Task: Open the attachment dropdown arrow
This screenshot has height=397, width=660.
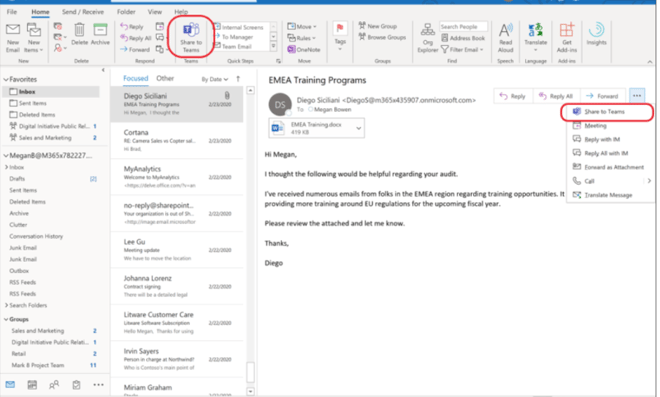Action: click(x=359, y=128)
